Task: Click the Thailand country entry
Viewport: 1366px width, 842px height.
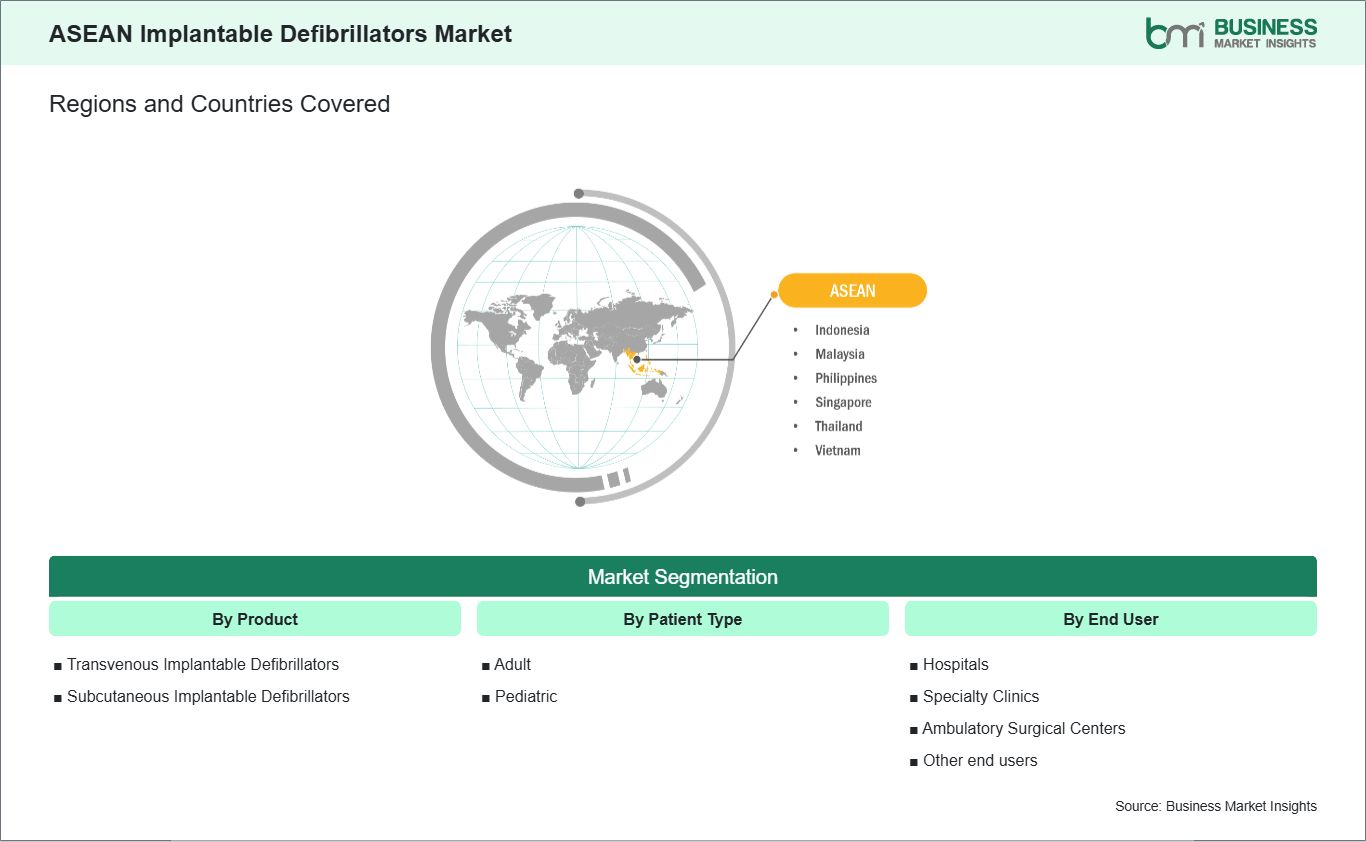Action: pyautogui.click(x=838, y=426)
